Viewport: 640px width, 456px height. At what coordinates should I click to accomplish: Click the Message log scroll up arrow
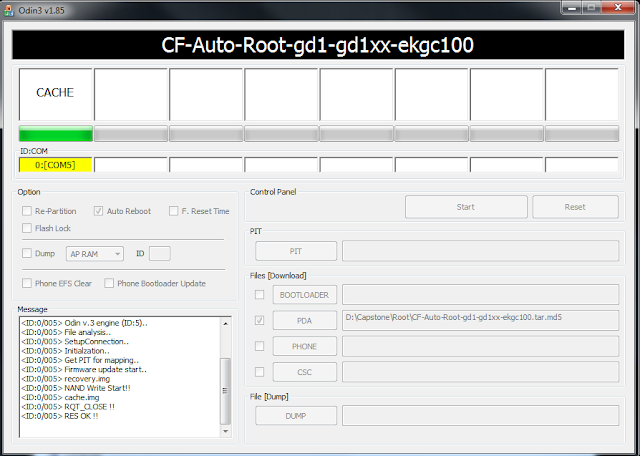(225, 323)
